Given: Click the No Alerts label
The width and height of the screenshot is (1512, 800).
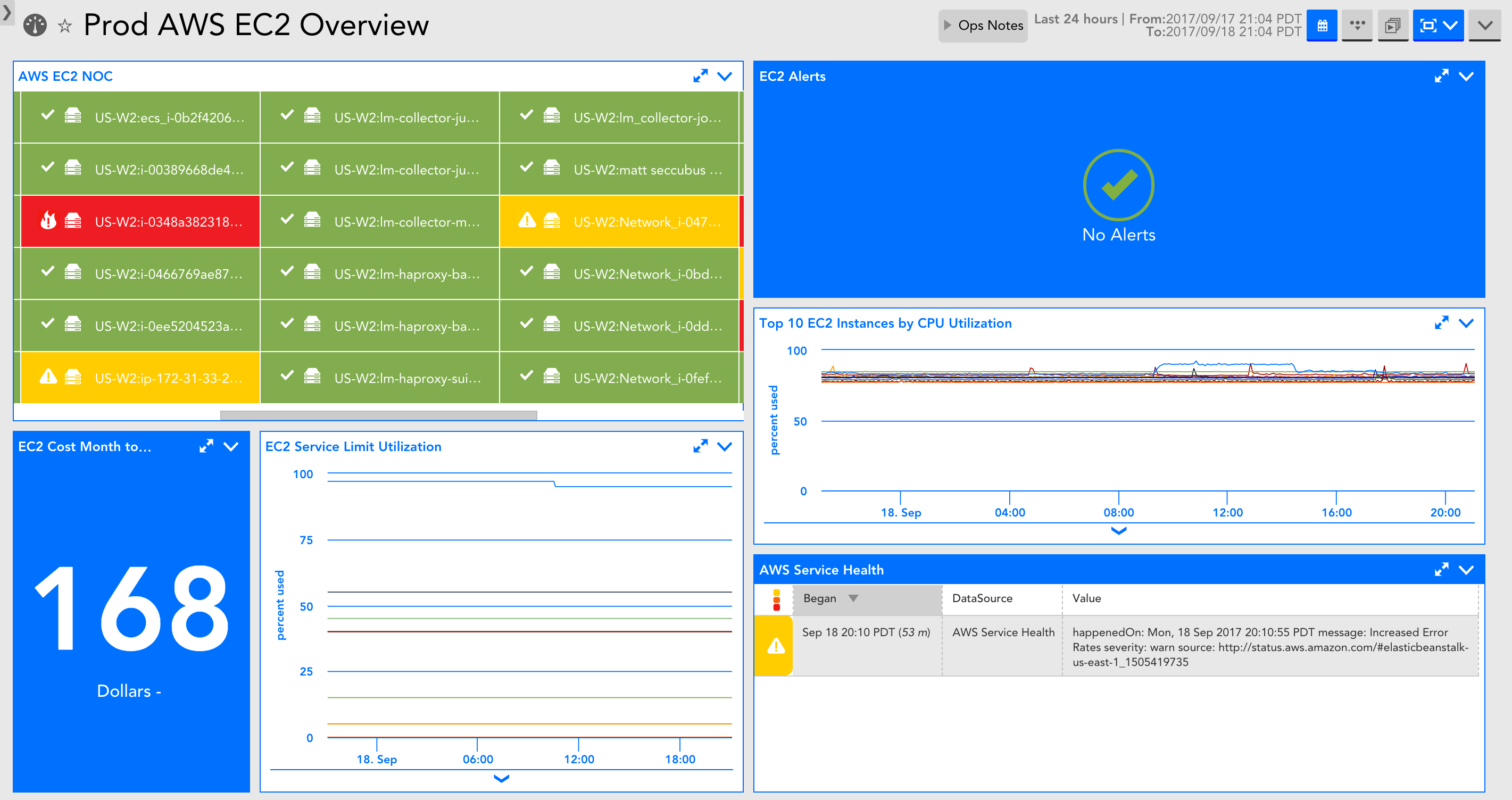Looking at the screenshot, I should pos(1119,234).
